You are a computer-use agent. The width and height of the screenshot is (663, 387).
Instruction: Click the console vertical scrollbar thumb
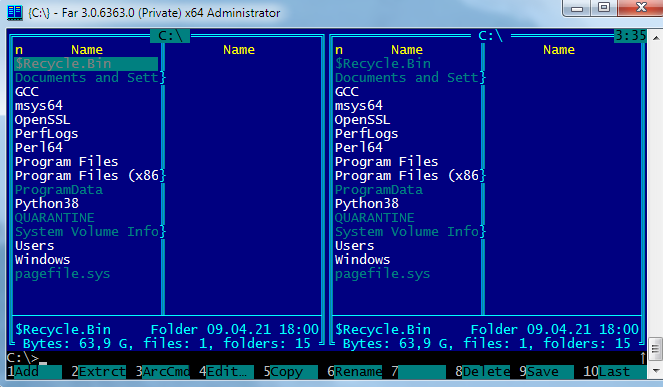click(655, 349)
